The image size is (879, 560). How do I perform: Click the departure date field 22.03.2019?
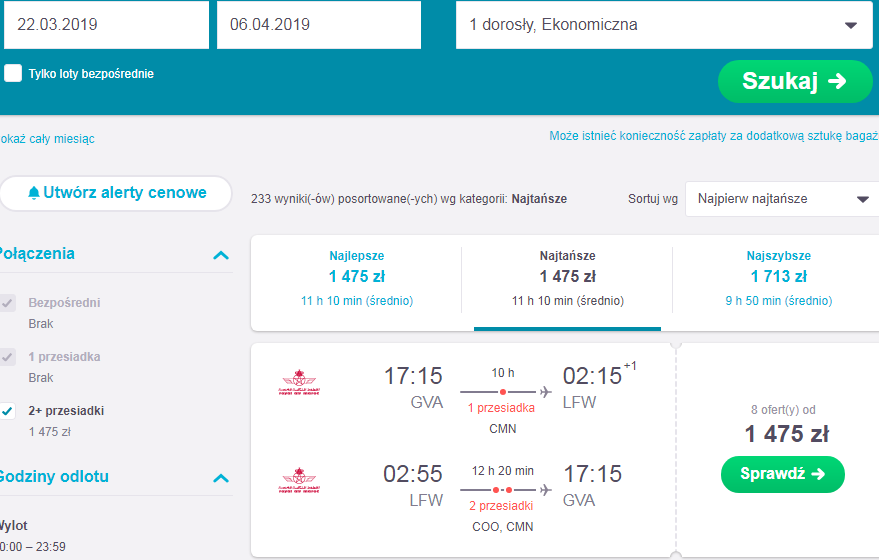click(x=107, y=25)
